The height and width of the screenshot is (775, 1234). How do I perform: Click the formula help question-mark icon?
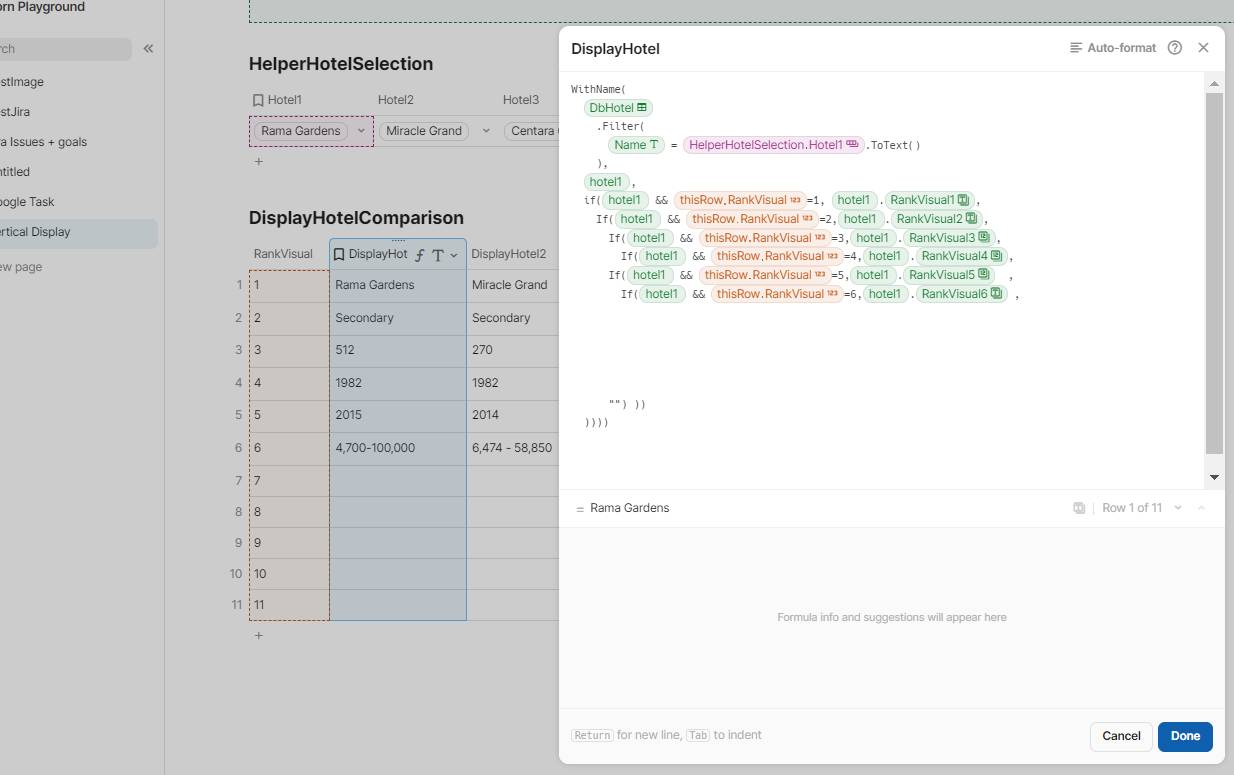coord(1175,48)
